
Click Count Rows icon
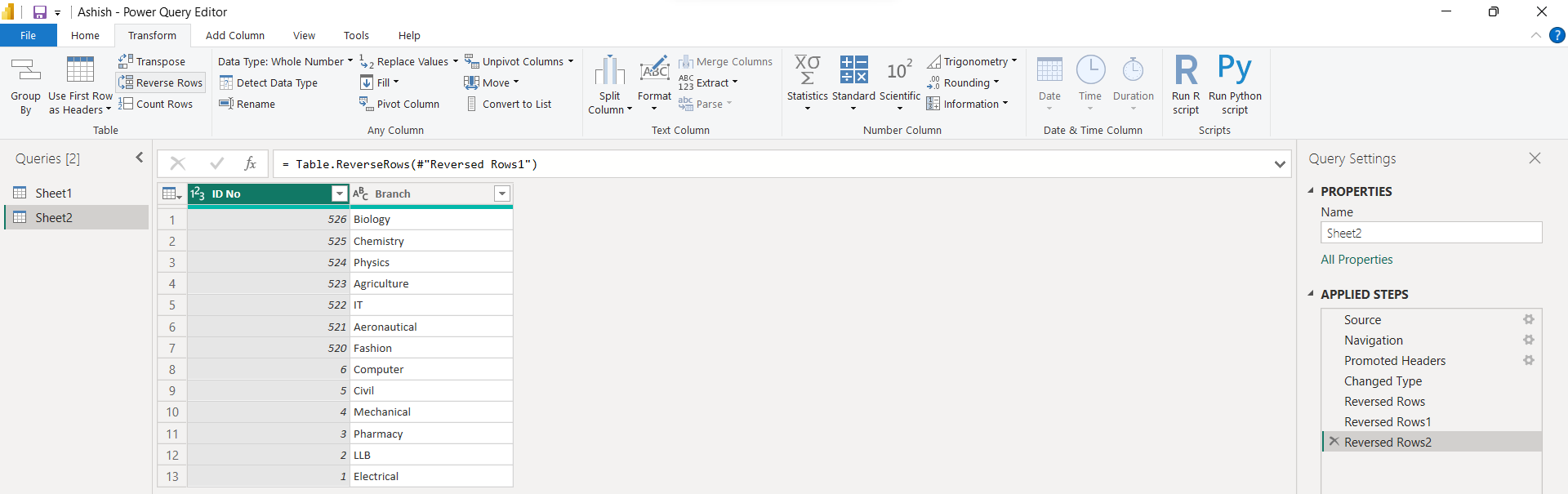tap(126, 104)
